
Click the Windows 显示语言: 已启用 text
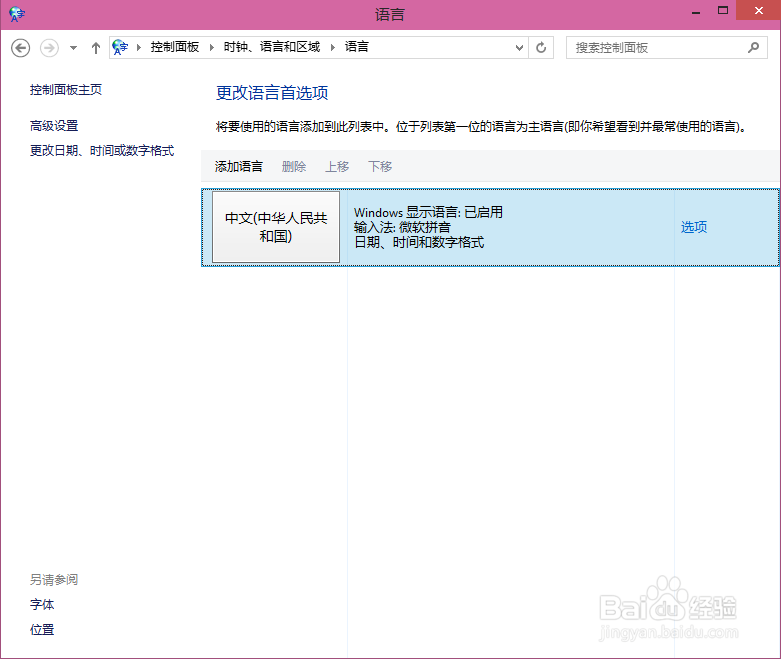point(428,212)
